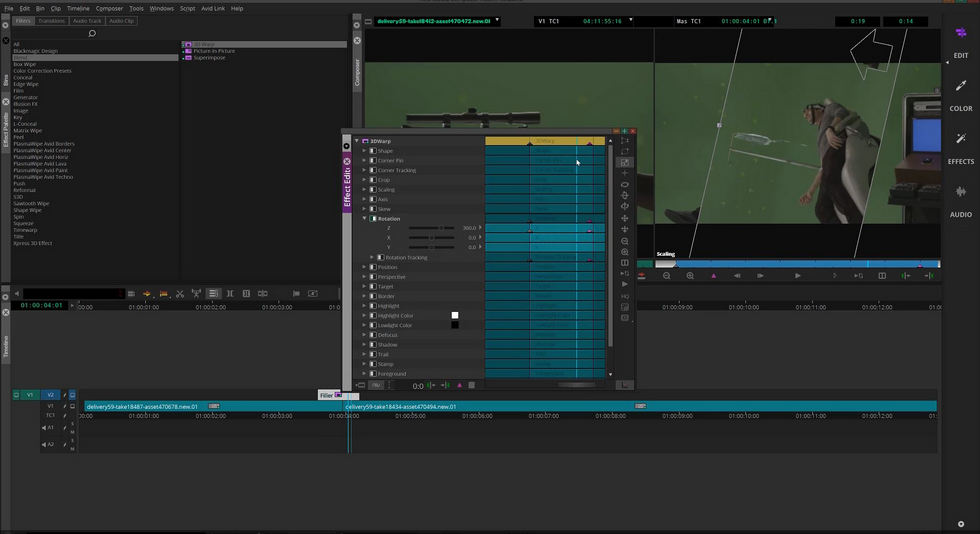This screenshot has width=980, height=534.
Task: Expand the Foreground parameter group
Action: (x=364, y=373)
